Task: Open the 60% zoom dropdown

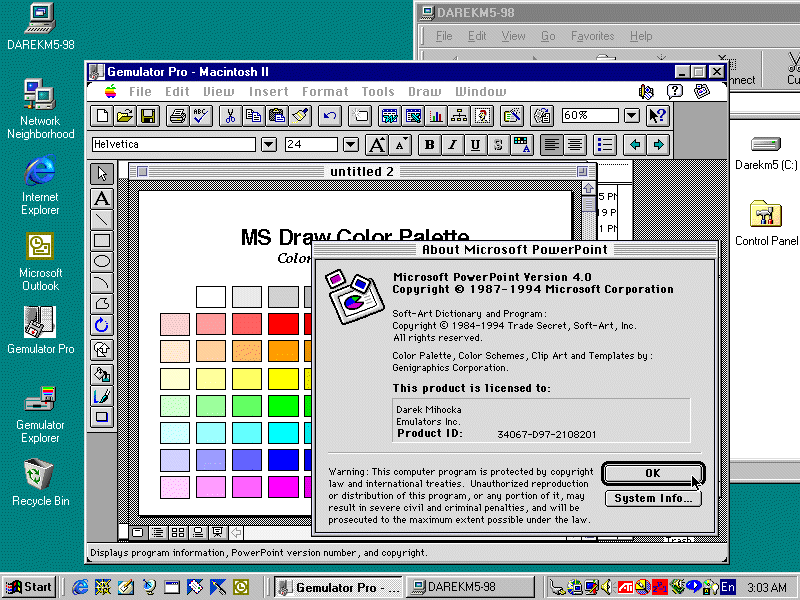Action: point(632,115)
